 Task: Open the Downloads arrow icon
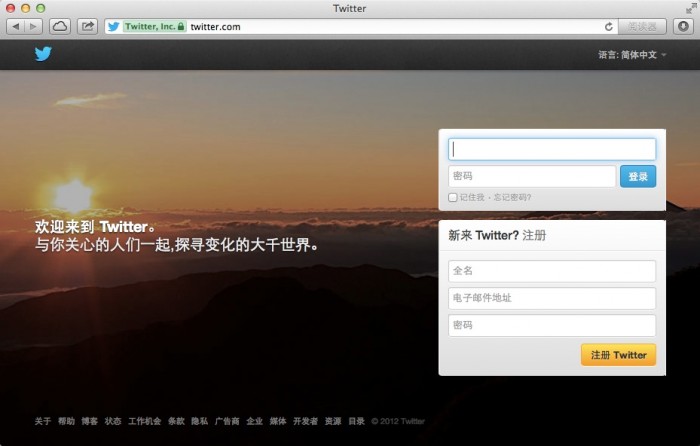tap(683, 26)
